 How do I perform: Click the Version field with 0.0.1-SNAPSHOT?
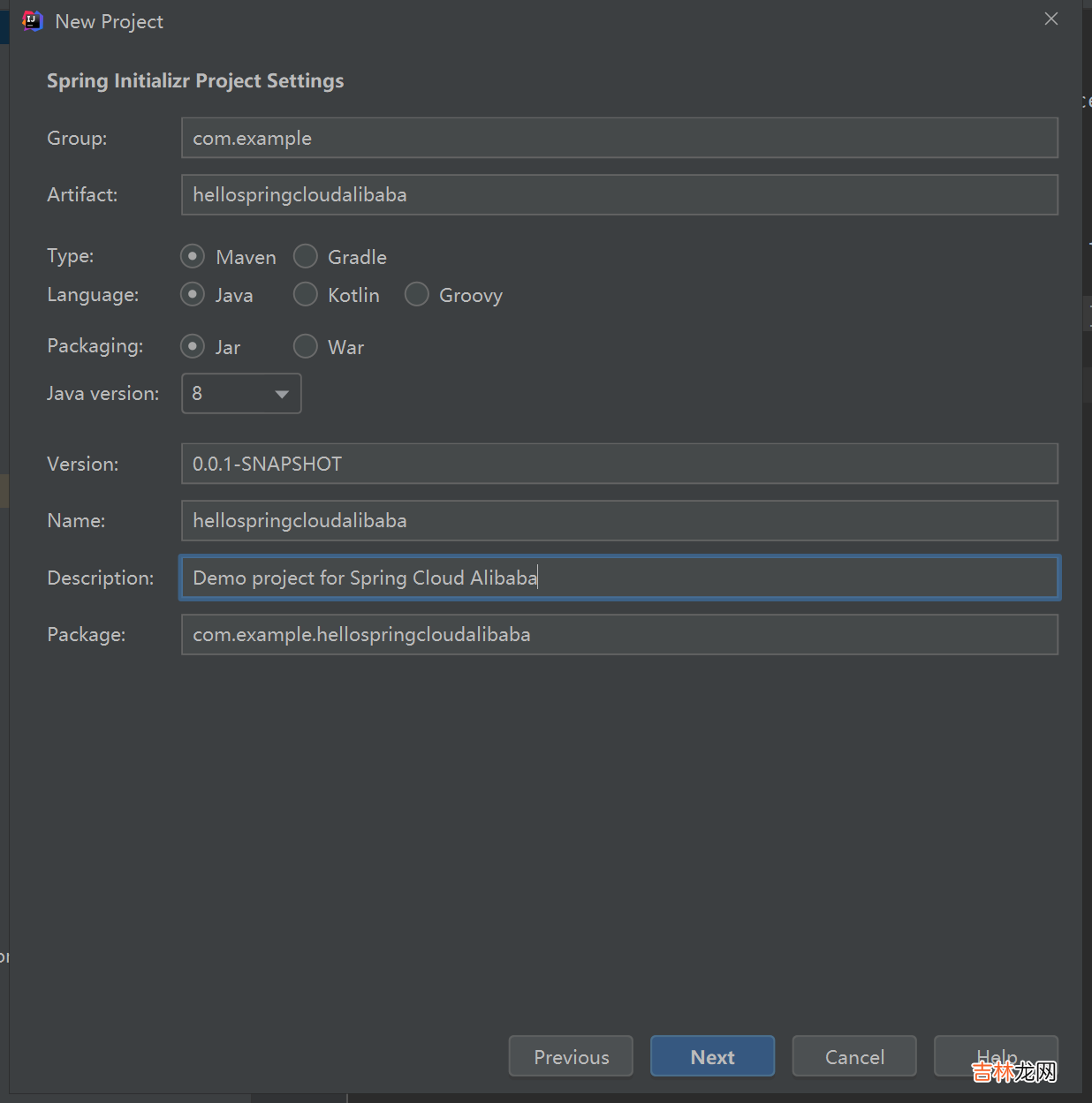[x=618, y=465]
